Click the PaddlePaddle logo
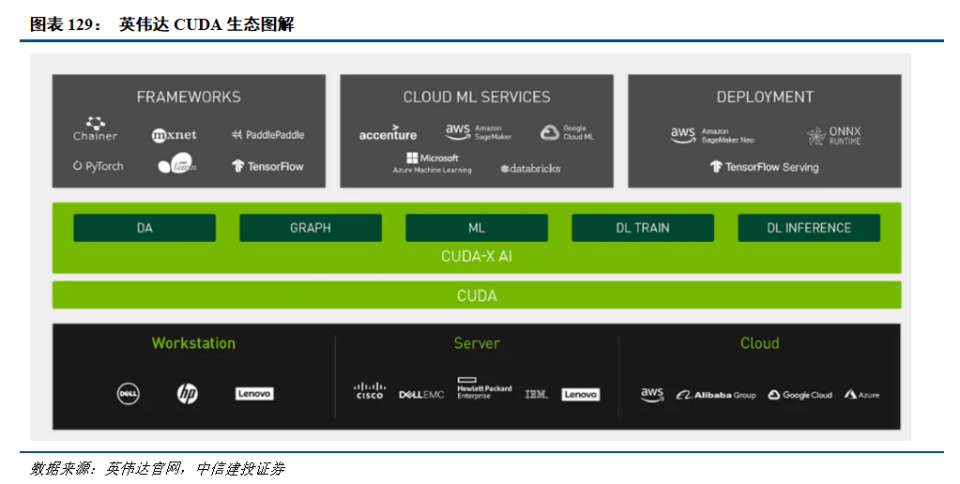Screen dimensions: 960x484 [x=268, y=135]
